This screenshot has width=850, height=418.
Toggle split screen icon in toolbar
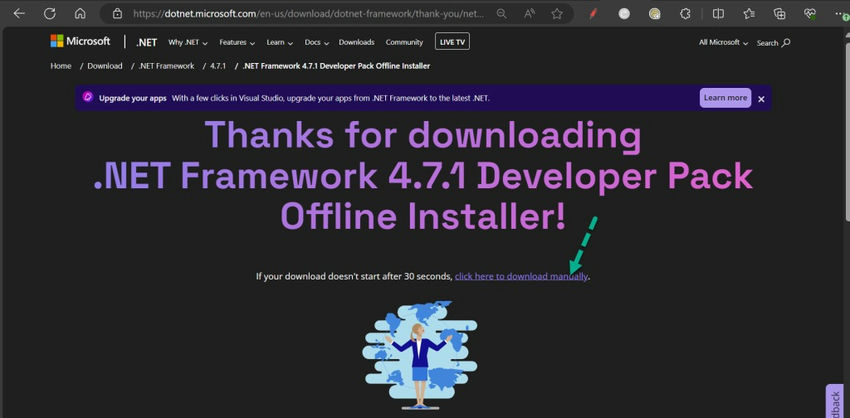coord(718,14)
